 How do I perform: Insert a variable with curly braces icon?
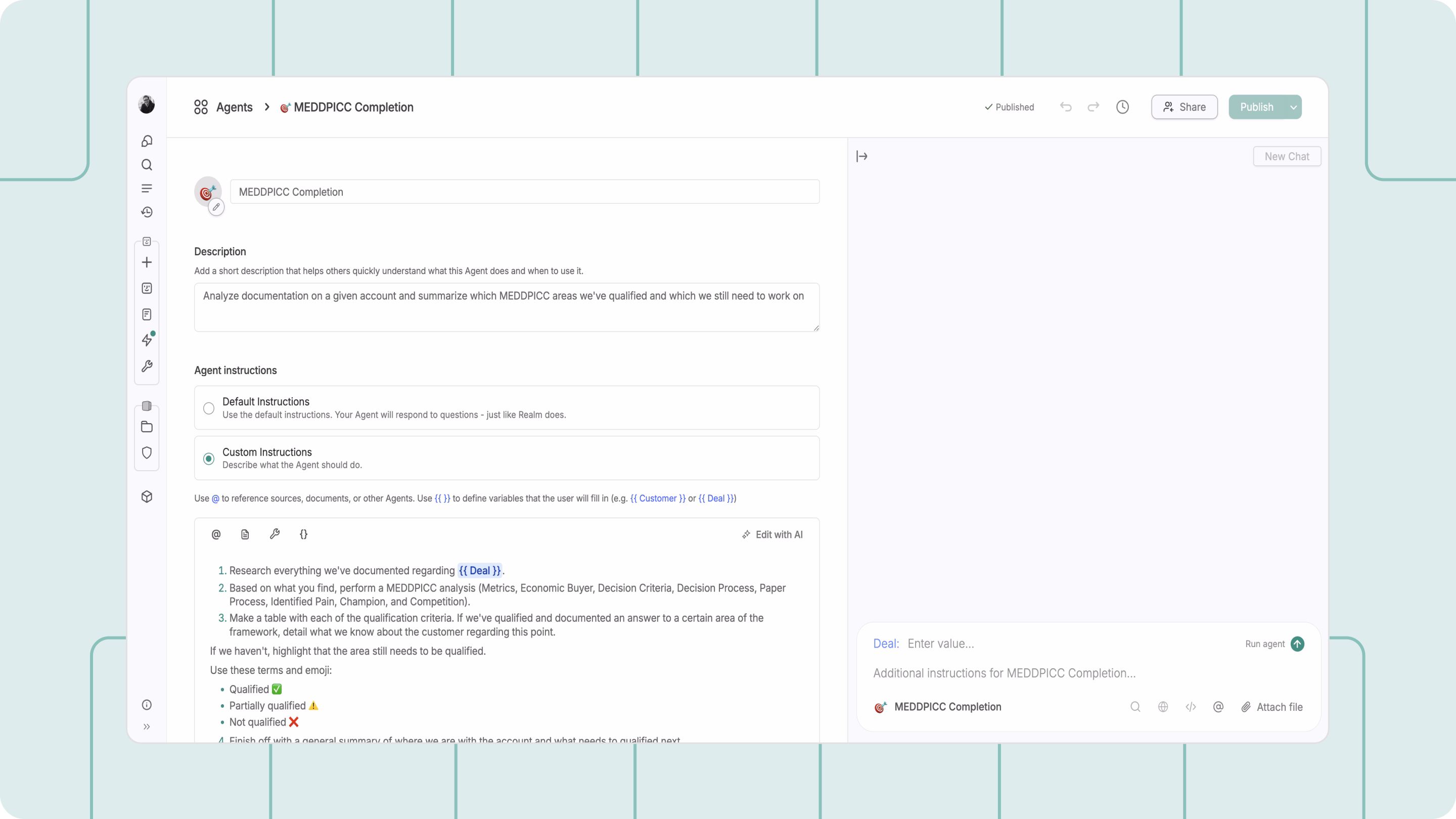coord(303,534)
